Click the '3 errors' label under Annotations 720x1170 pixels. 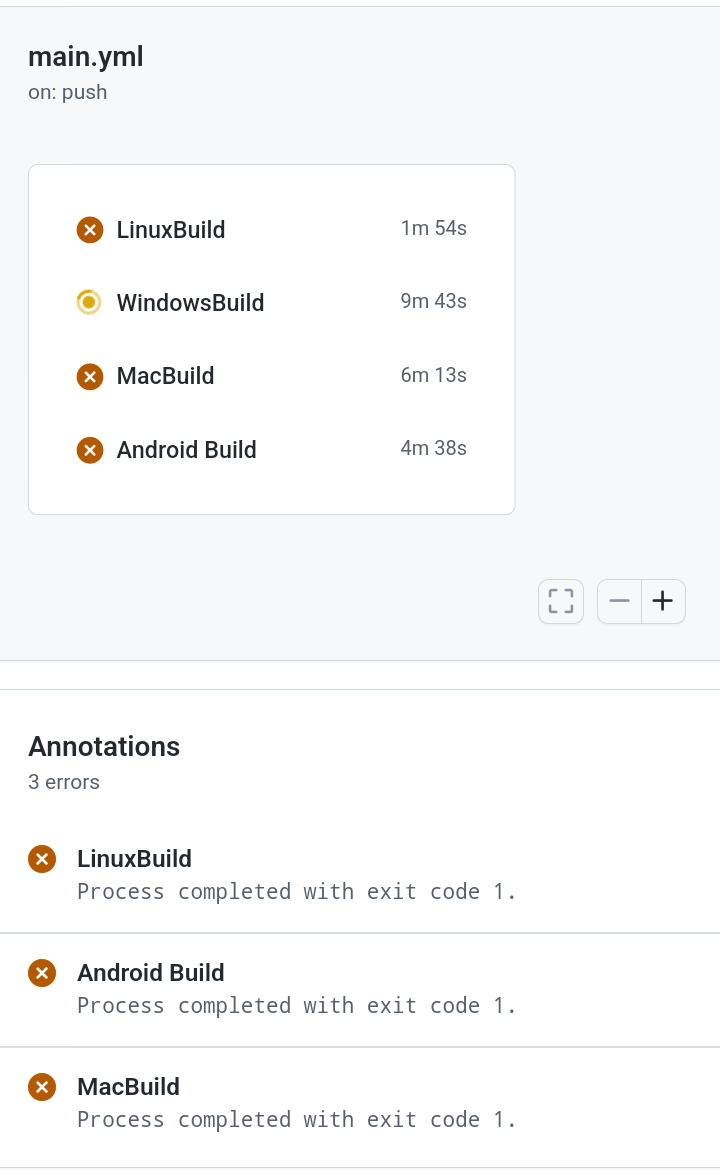pos(63,782)
